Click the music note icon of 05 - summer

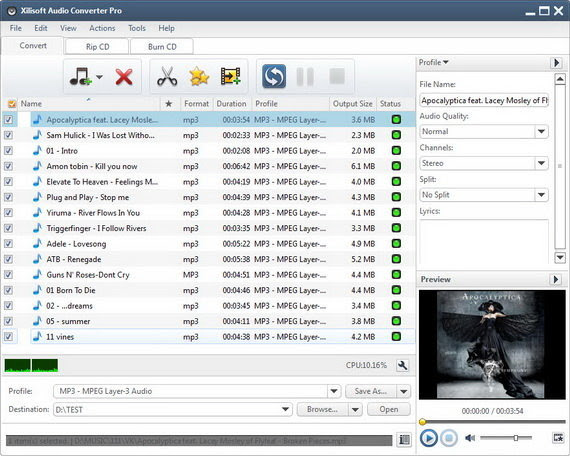(x=37, y=321)
